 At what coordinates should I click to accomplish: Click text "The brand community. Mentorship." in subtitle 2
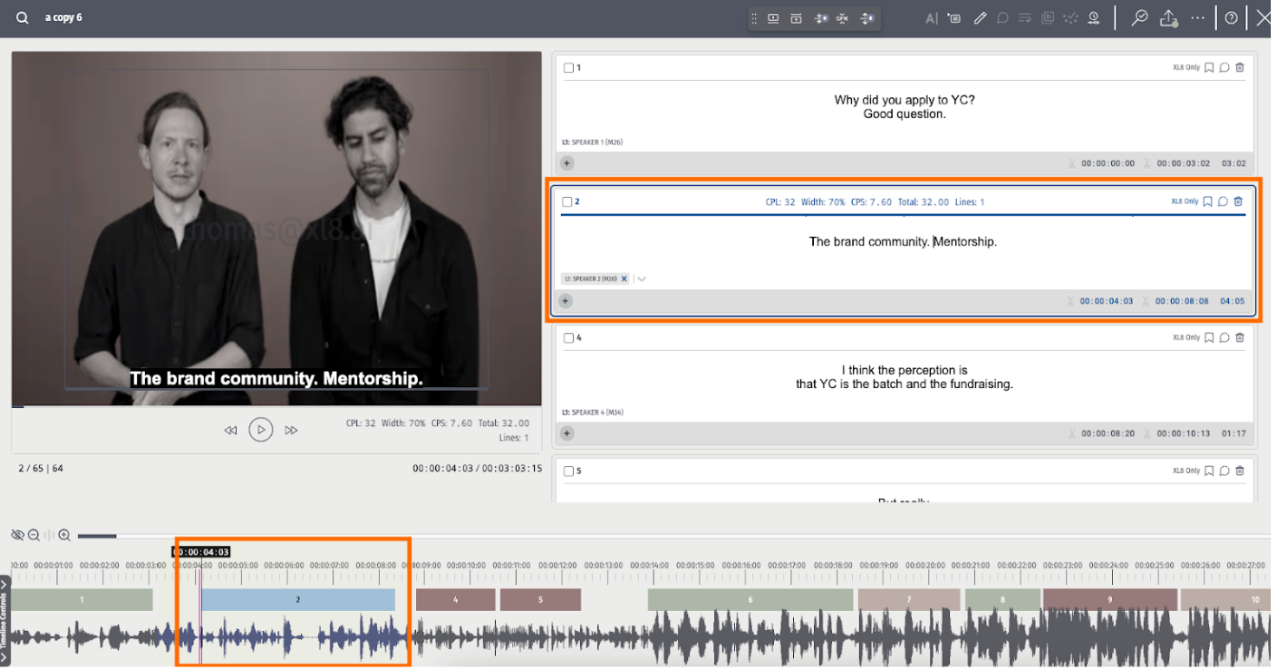(903, 241)
